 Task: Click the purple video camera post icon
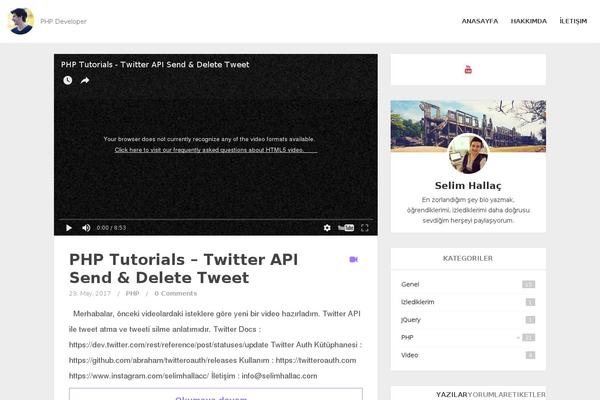(x=354, y=260)
